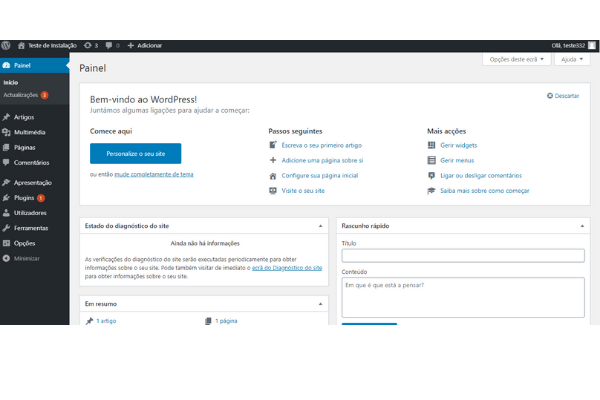Collapse the Em resumo panel

coord(320,304)
